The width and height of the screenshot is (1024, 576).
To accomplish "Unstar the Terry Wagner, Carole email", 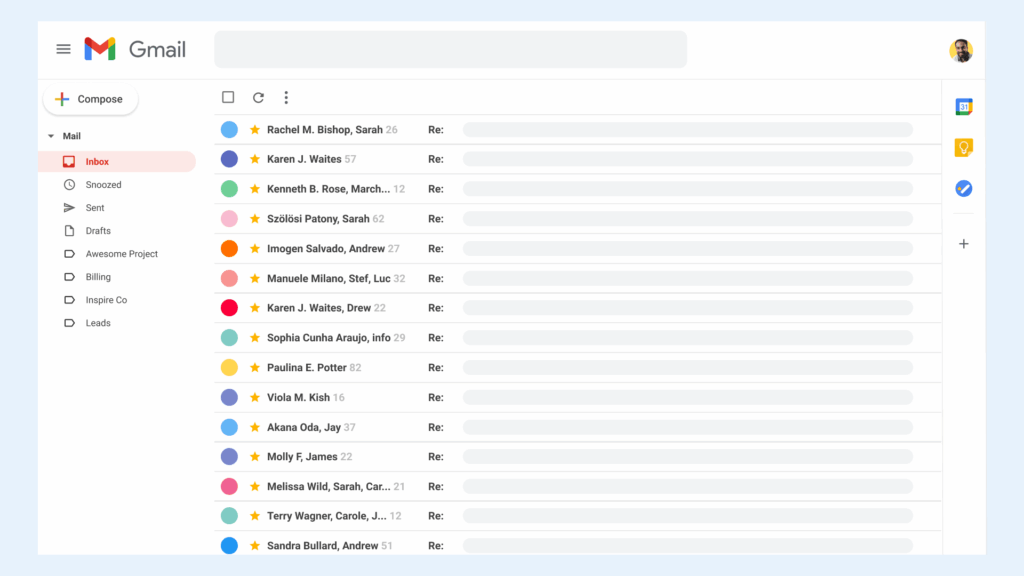I will click(x=255, y=516).
